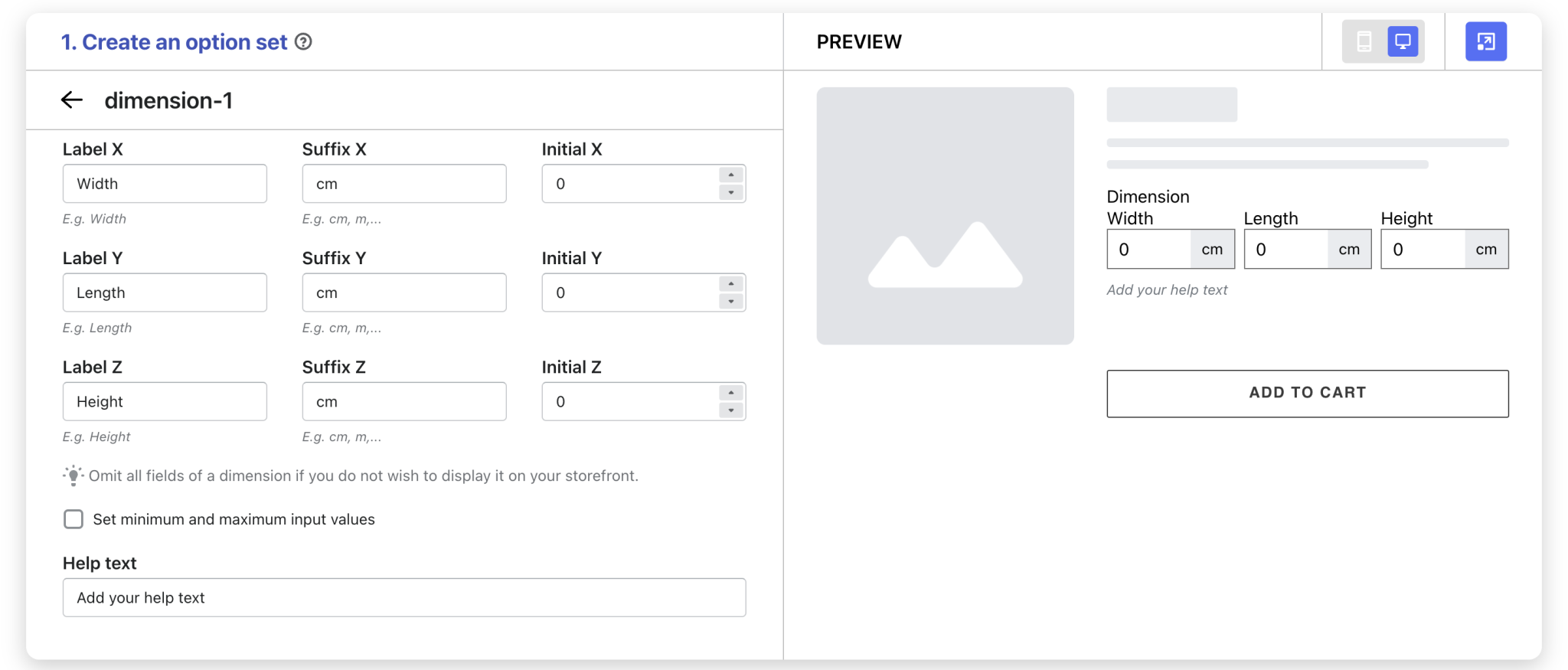Screen dimensions: 1568x670
Task: Switch preview to mobile view
Action: (x=1364, y=41)
